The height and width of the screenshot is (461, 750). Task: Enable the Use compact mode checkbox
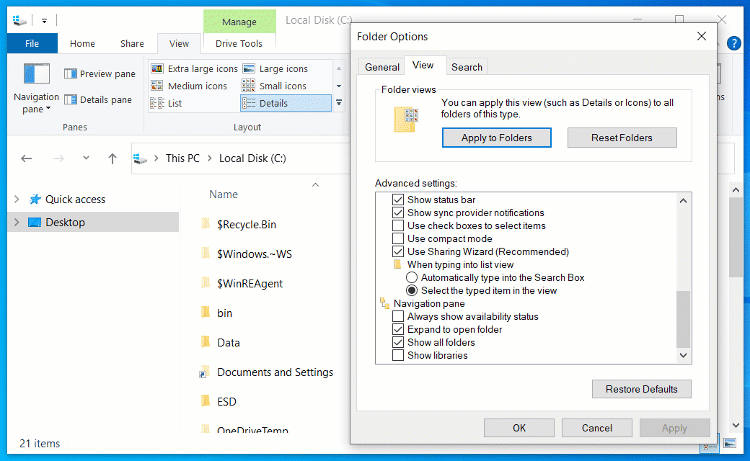pos(399,239)
